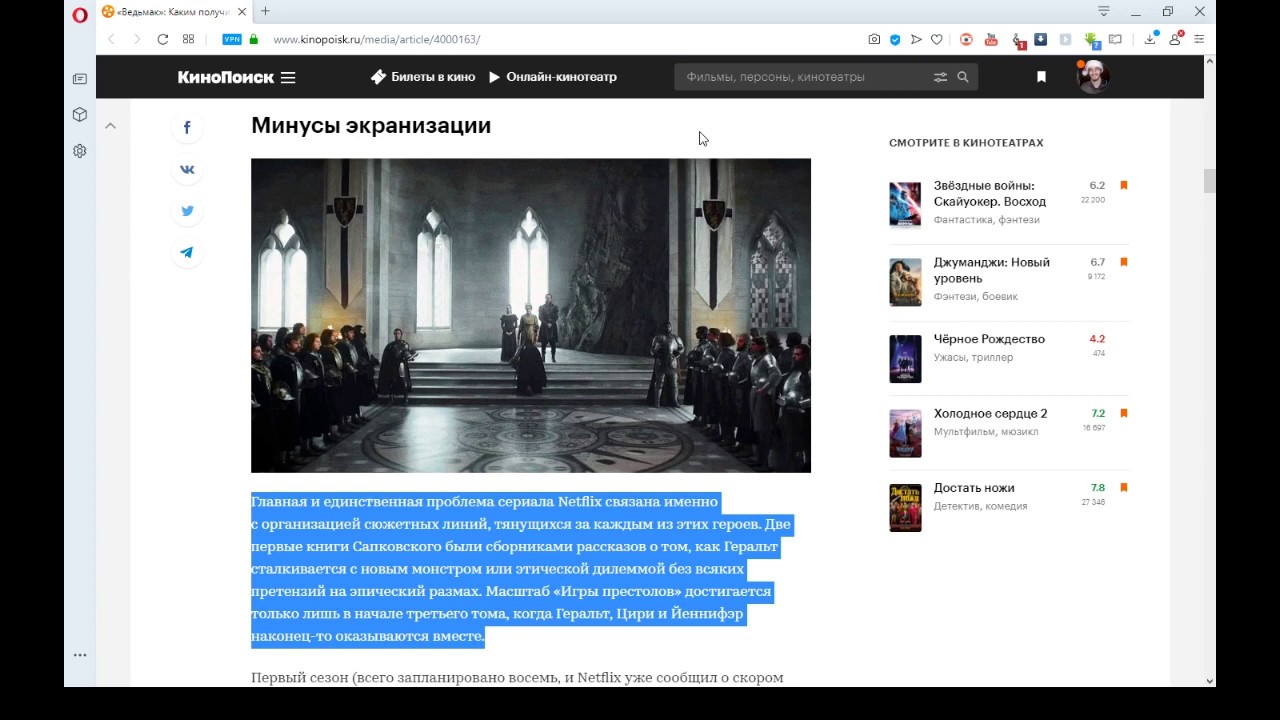Share article on Twitter

[187, 211]
